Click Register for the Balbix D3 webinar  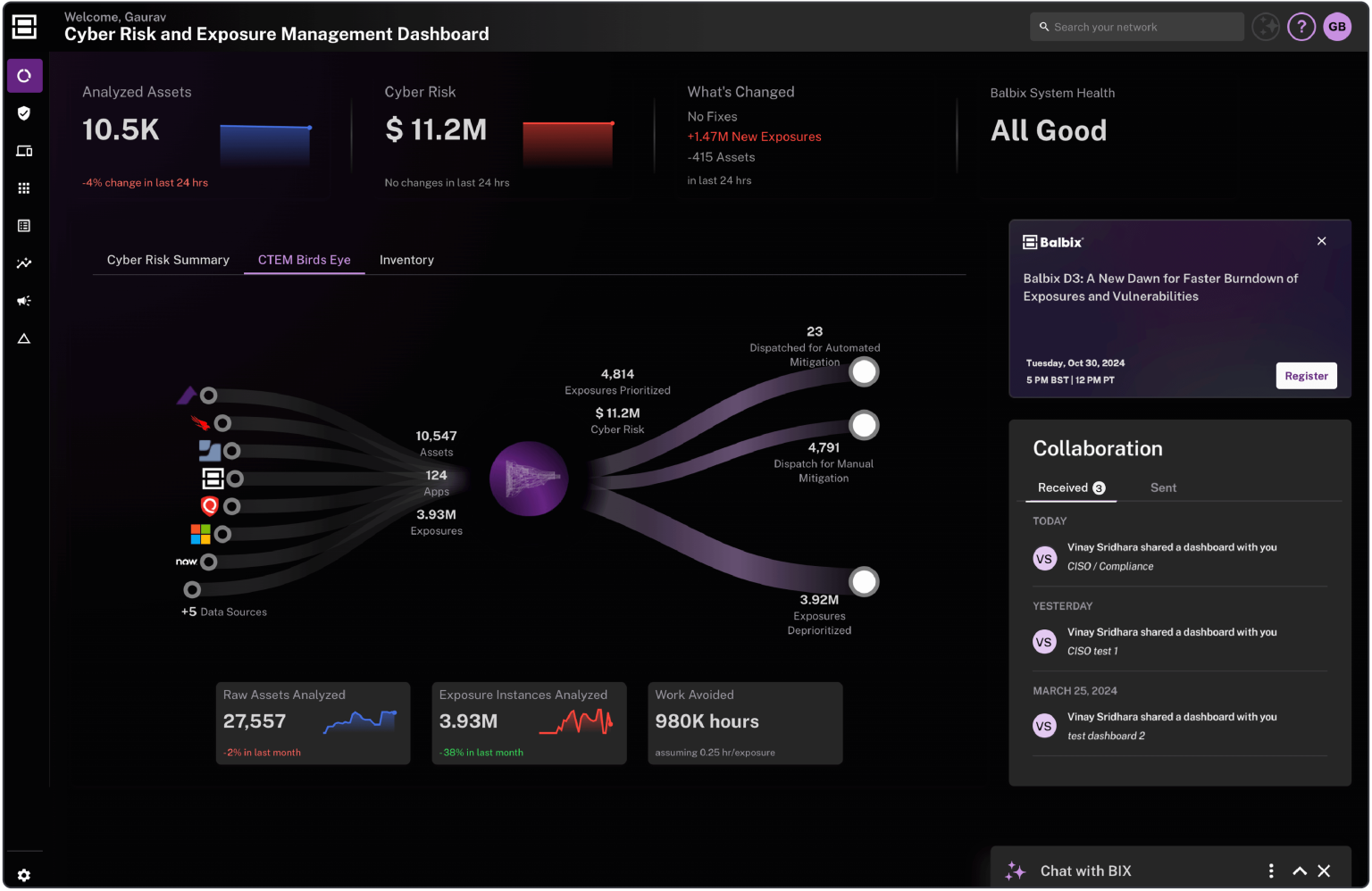point(1306,375)
